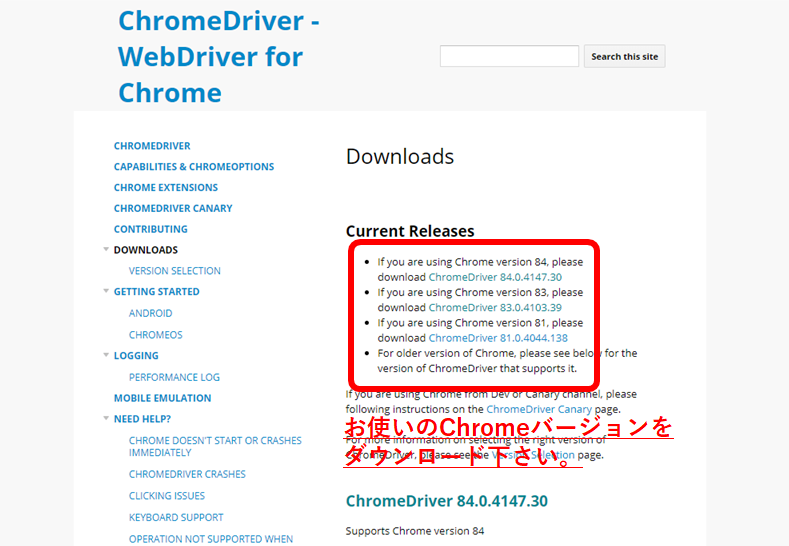Image resolution: width=789 pixels, height=546 pixels.
Task: Open the Keyboard Support page
Action: pos(176,518)
